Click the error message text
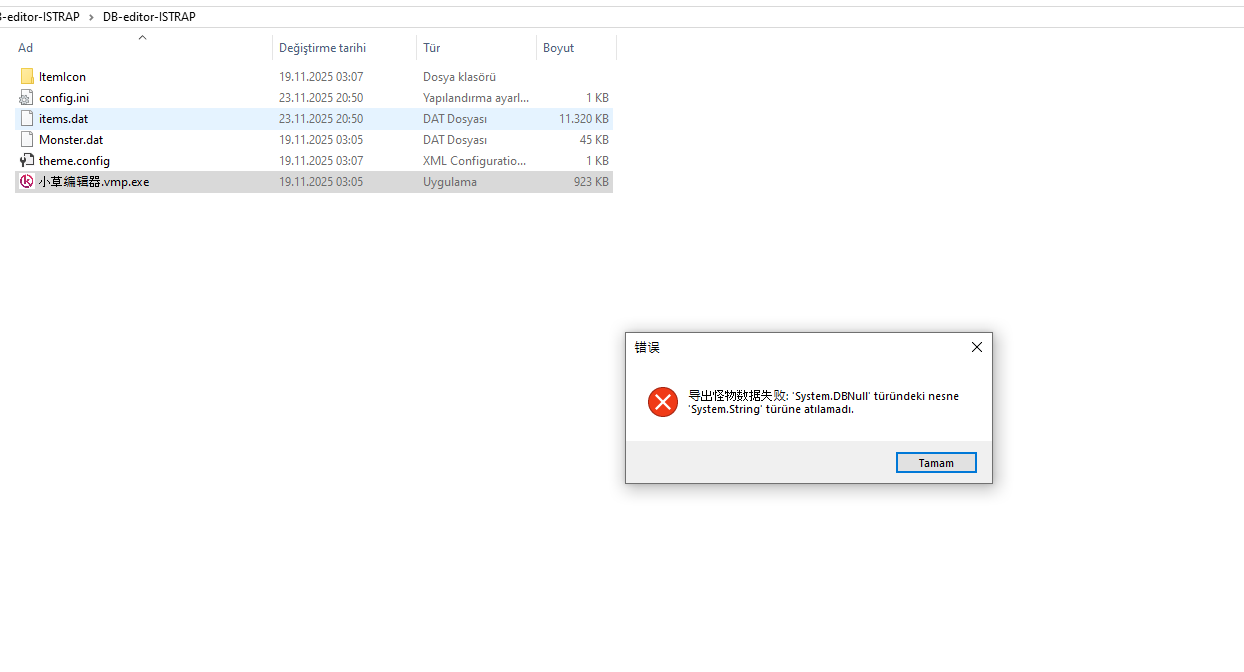This screenshot has width=1244, height=672. pos(823,402)
